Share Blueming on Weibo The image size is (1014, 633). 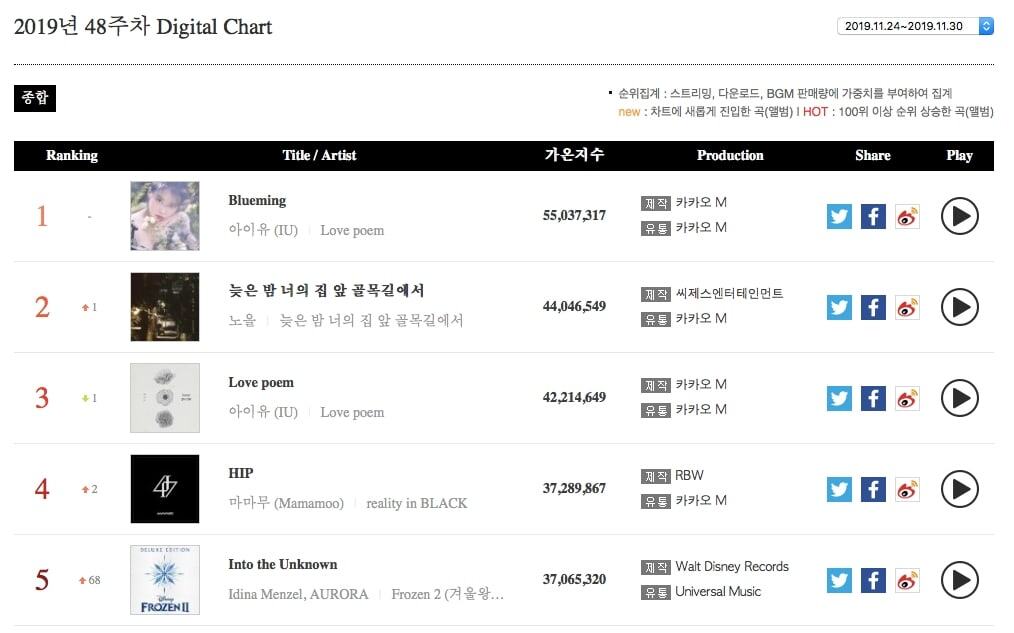(x=907, y=216)
